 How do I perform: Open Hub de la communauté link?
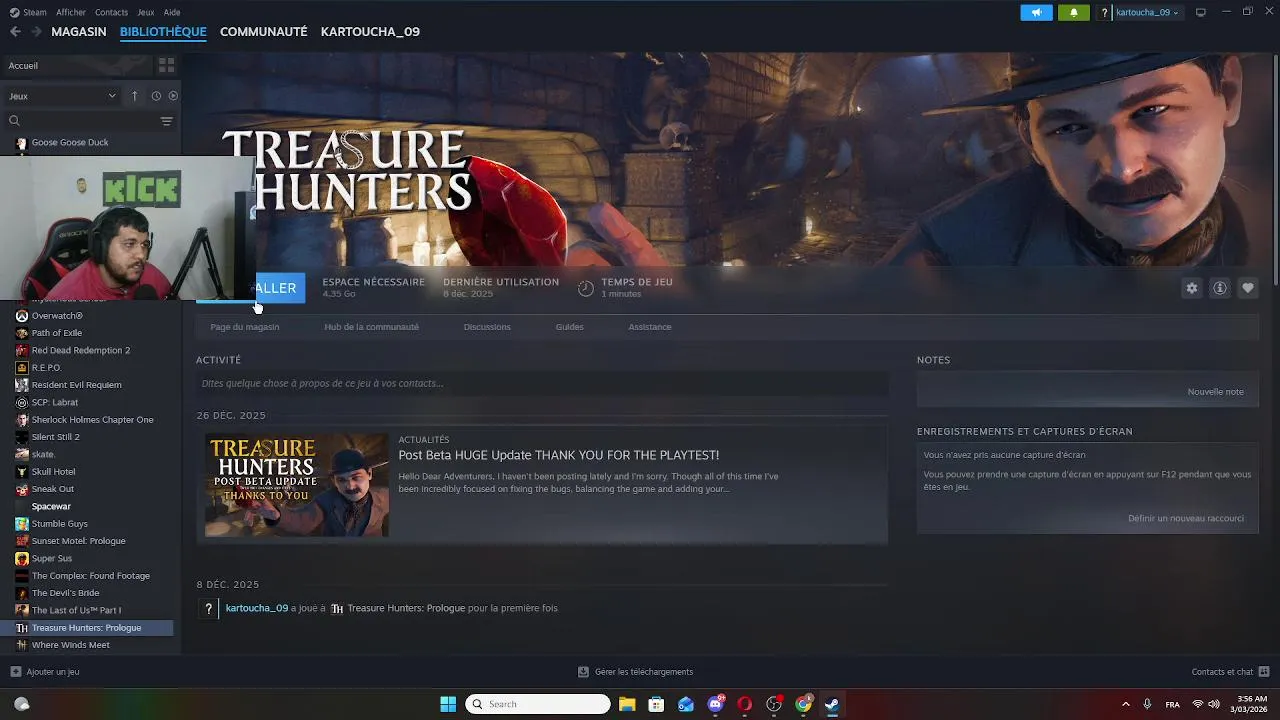[x=371, y=327]
